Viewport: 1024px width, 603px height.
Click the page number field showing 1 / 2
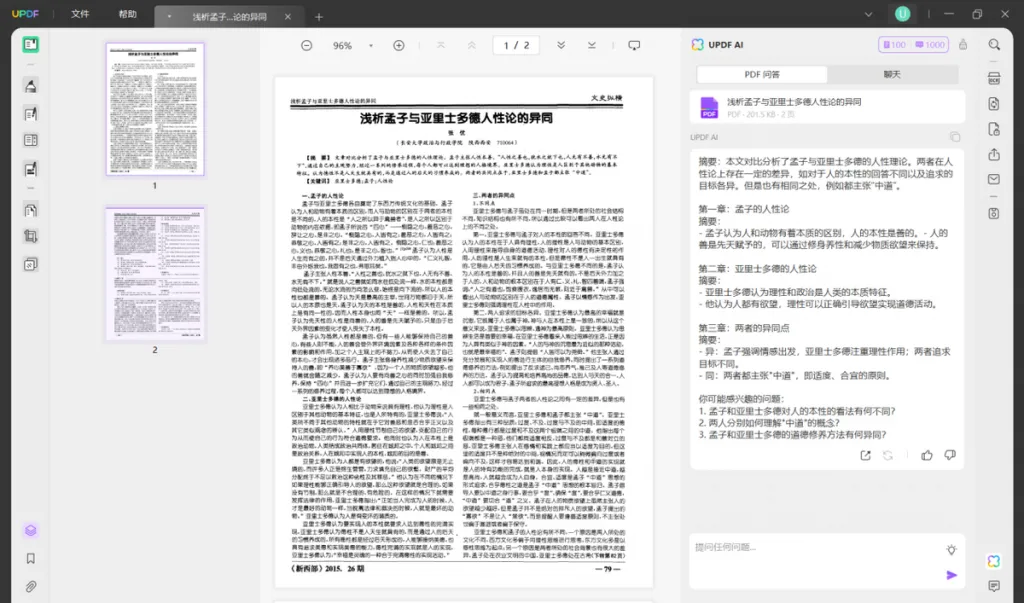[516, 45]
